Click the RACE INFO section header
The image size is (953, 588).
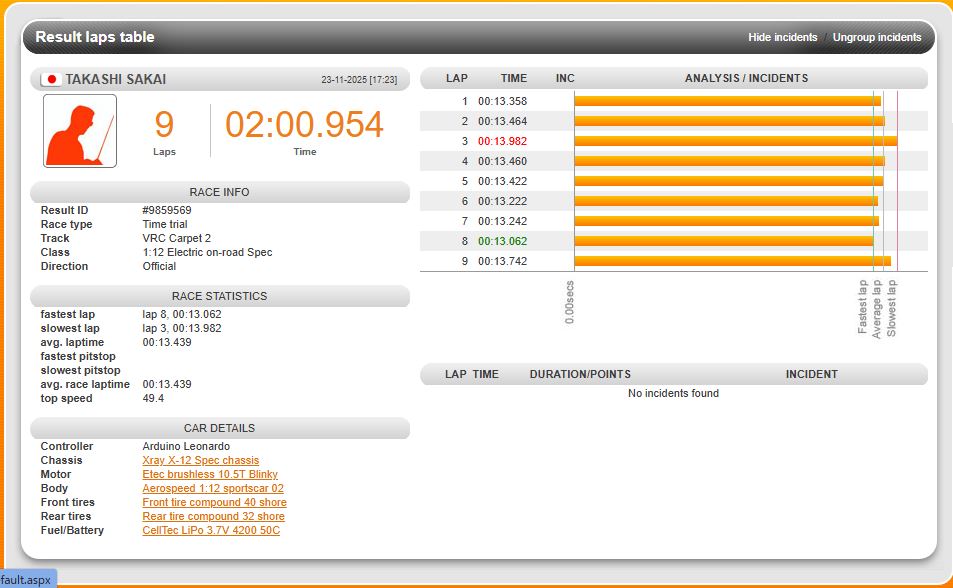click(x=219, y=192)
